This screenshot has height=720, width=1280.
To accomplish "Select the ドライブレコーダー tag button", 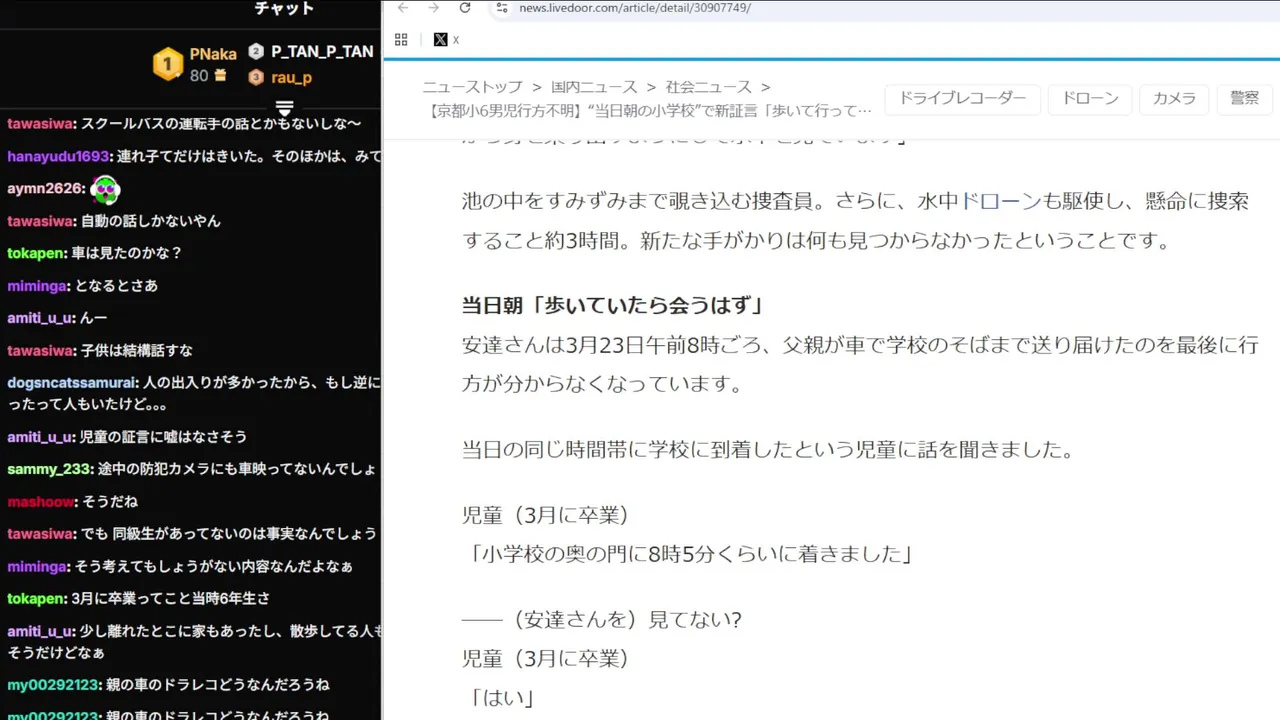I will 963,98.
